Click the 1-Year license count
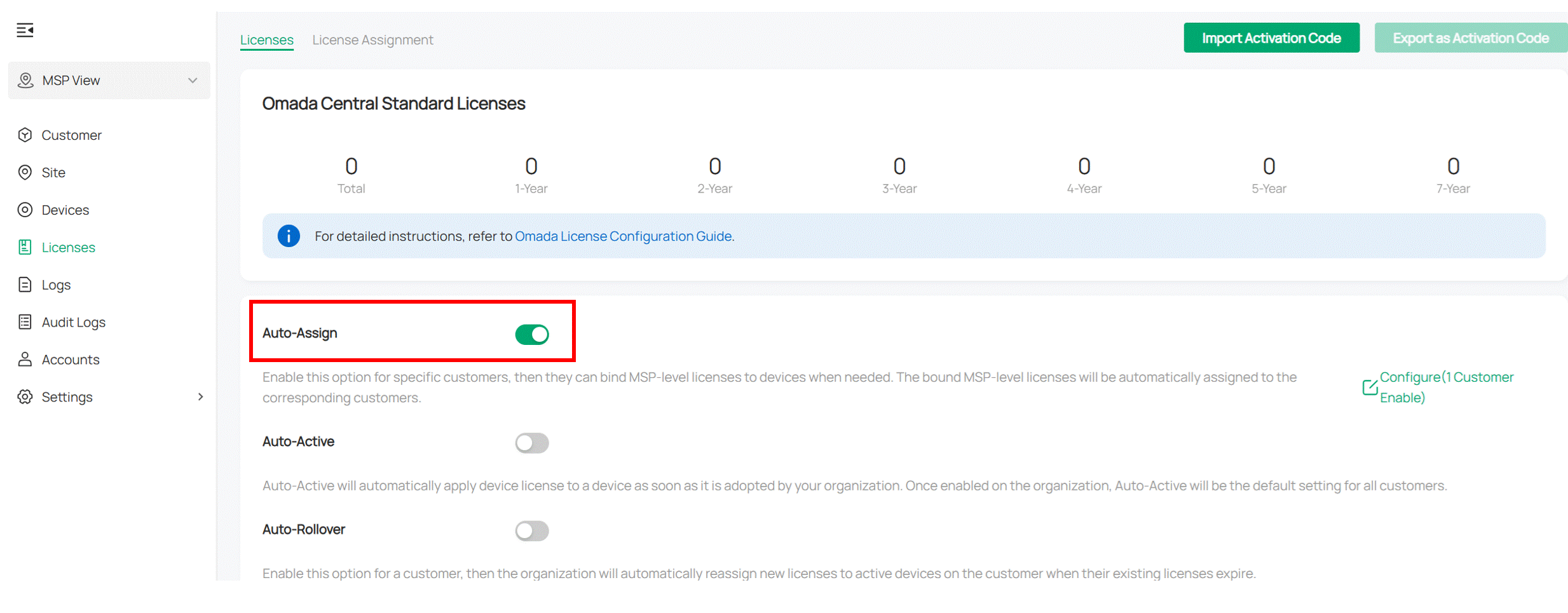The height and width of the screenshot is (613, 1568). pyautogui.click(x=531, y=166)
